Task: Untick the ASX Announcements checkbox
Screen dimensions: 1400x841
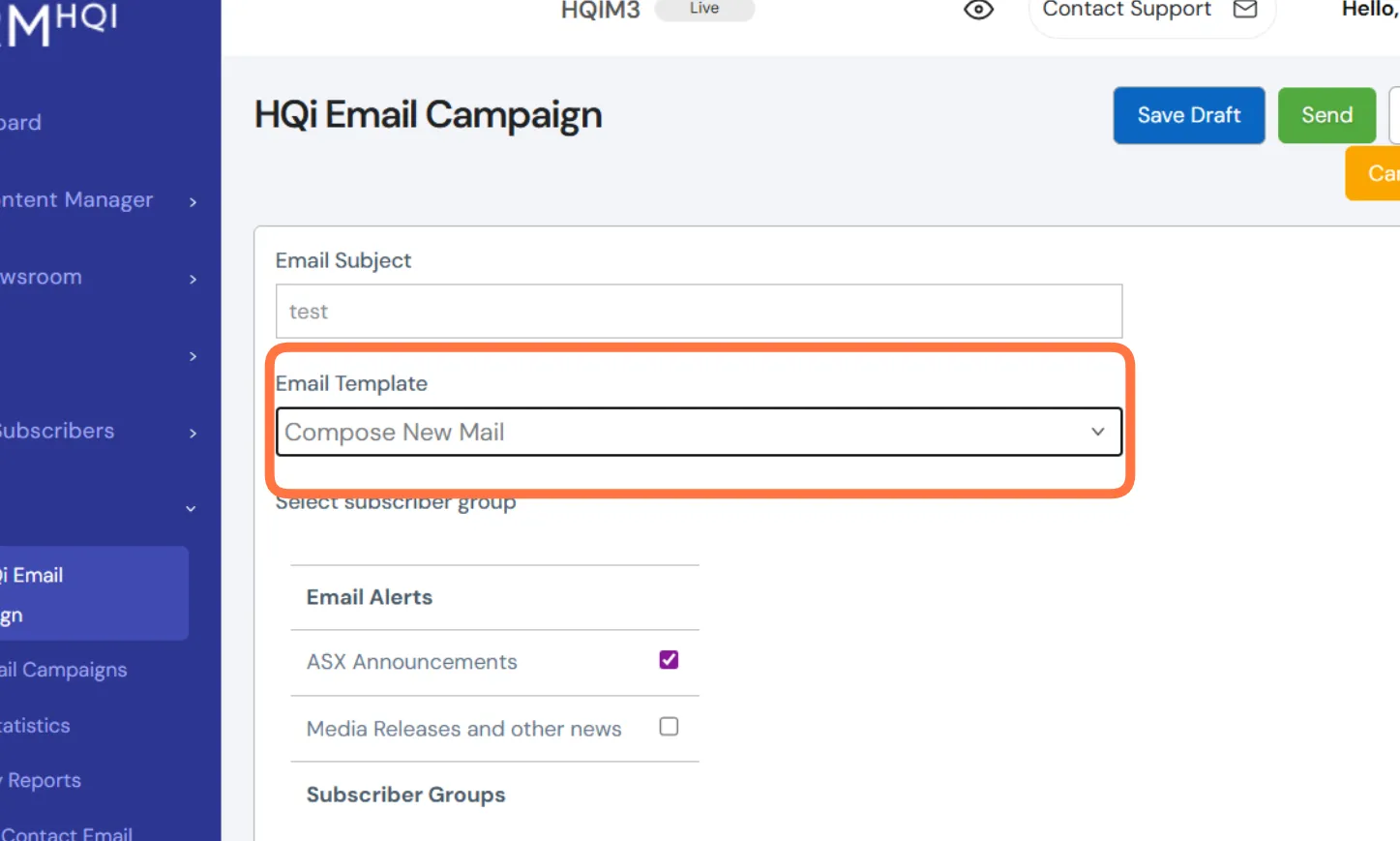Action: (669, 660)
